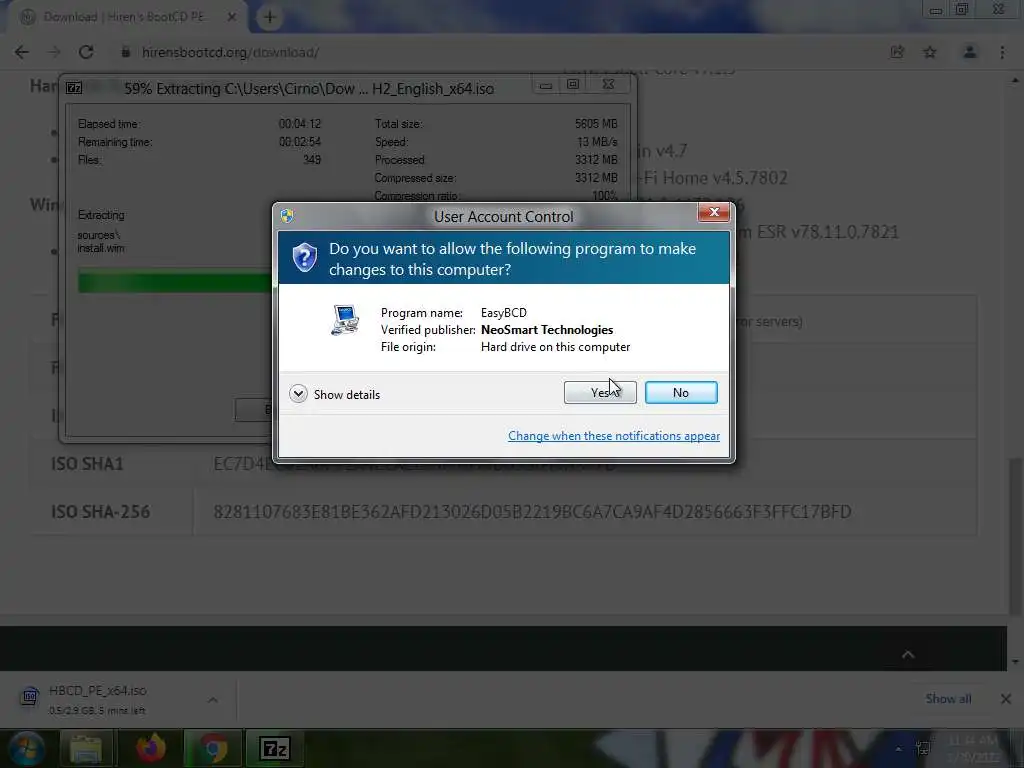Click the Remaining time value 00:02:54
The image size is (1024, 768).
coord(300,142)
